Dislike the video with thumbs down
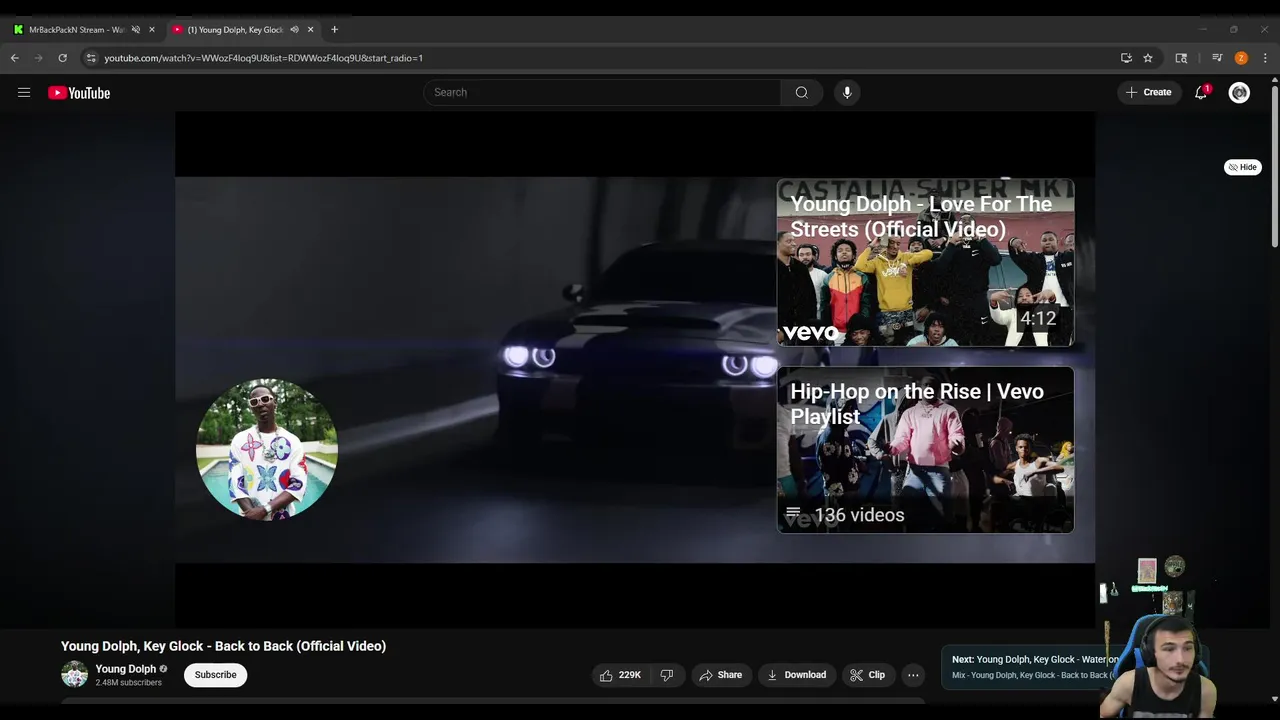 tap(666, 675)
